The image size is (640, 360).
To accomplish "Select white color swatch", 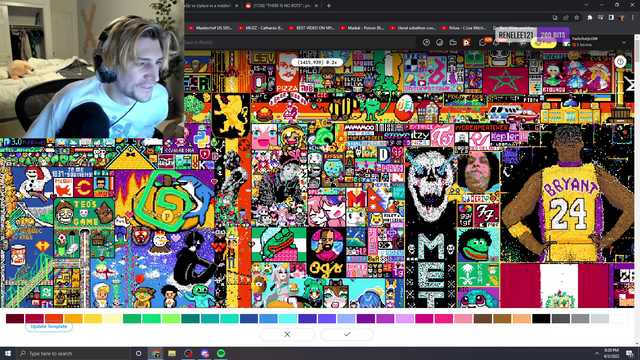I will (x=619, y=318).
